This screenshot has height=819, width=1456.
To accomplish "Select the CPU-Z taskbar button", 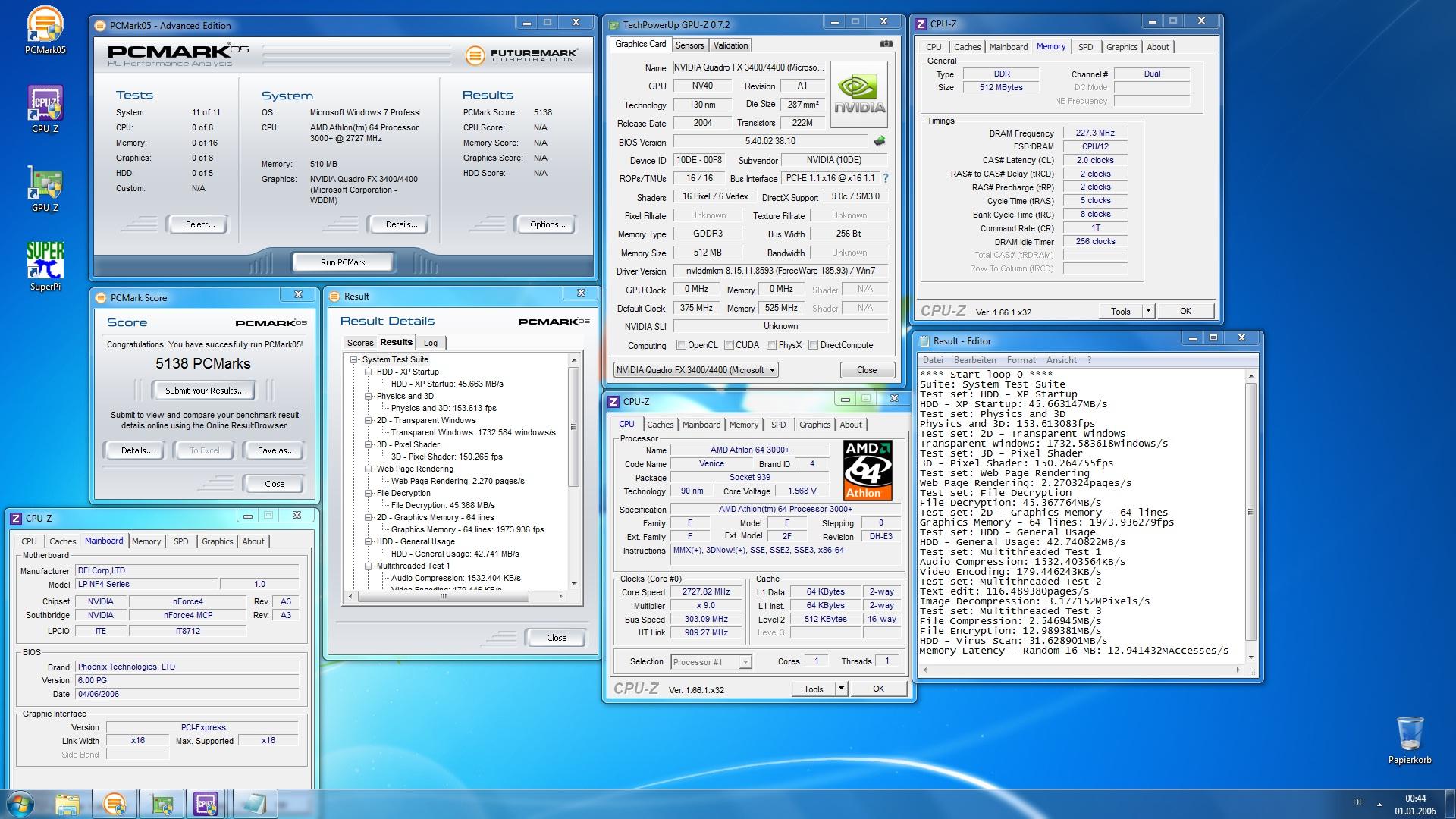I will coord(207,804).
